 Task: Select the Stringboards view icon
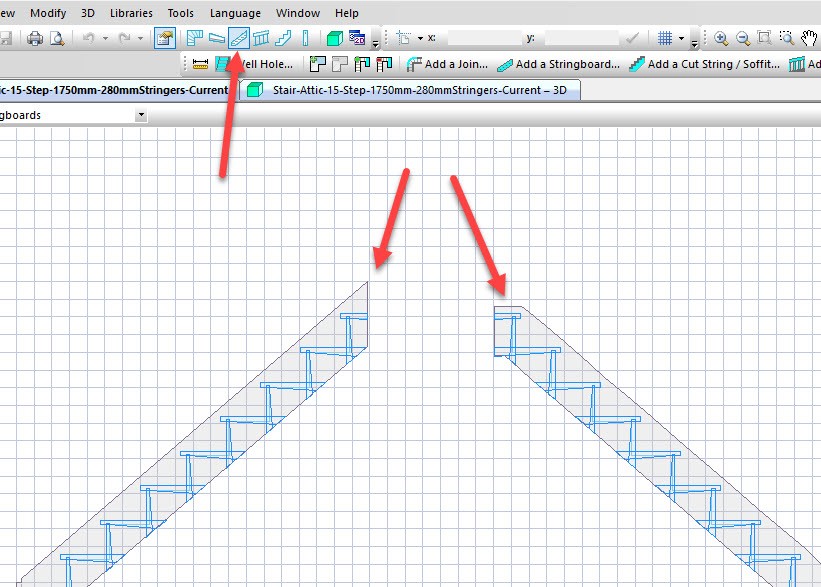tap(239, 38)
